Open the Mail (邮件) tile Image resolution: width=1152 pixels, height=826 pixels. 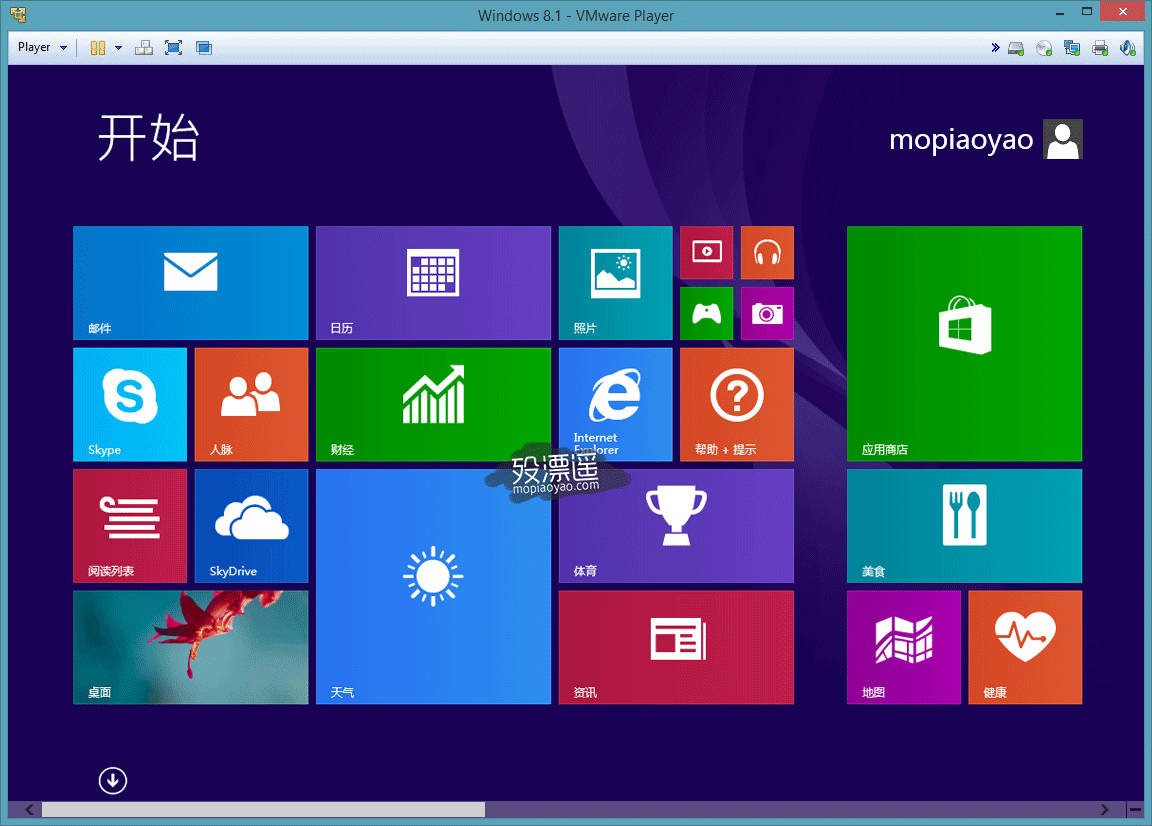pyautogui.click(x=190, y=283)
